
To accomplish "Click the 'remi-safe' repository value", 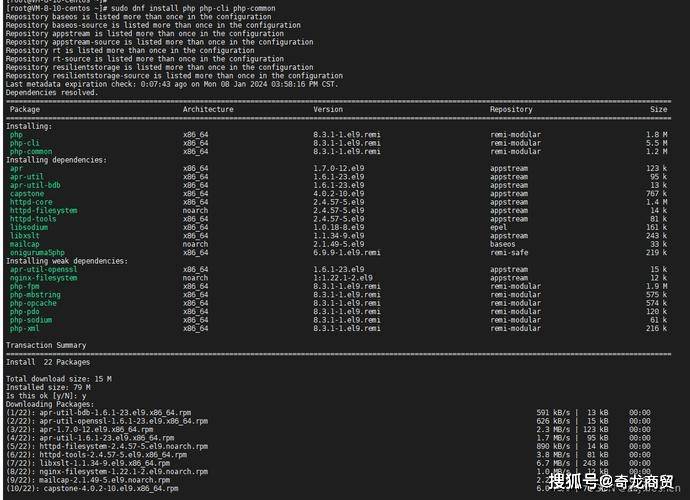I will pyautogui.click(x=509, y=253).
